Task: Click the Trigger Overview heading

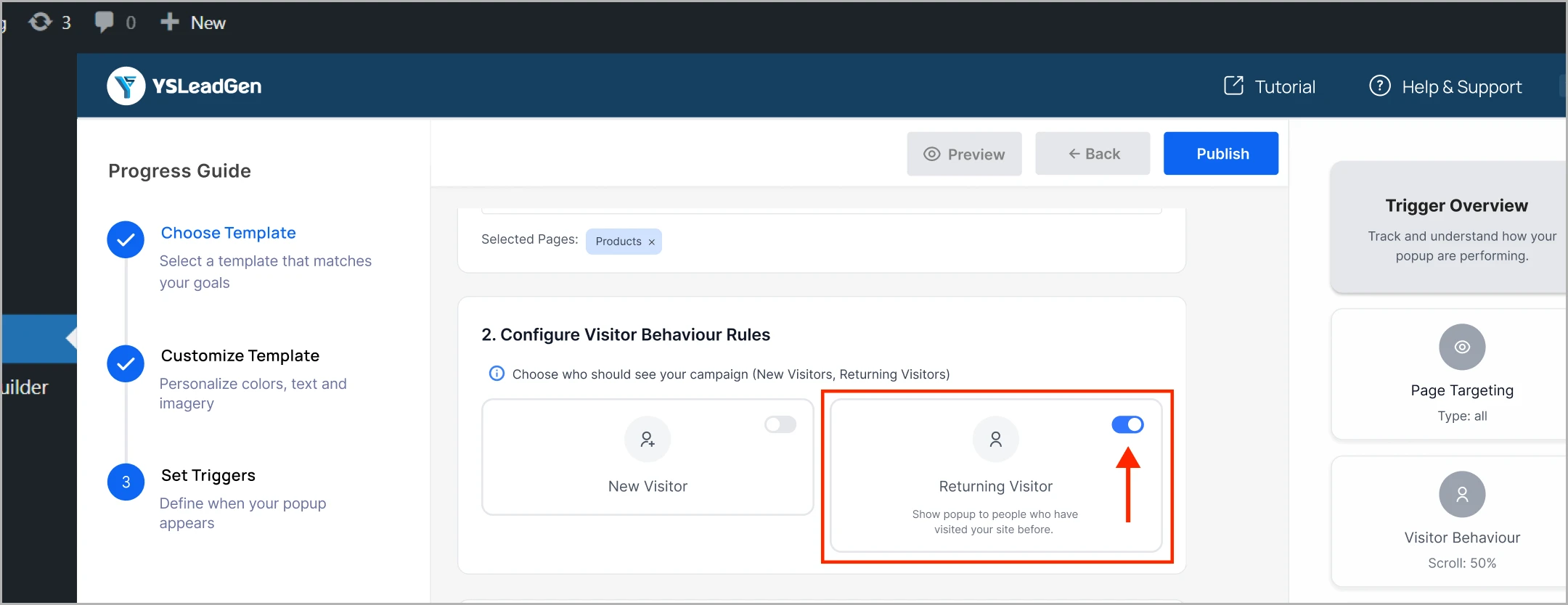Action: click(x=1456, y=206)
